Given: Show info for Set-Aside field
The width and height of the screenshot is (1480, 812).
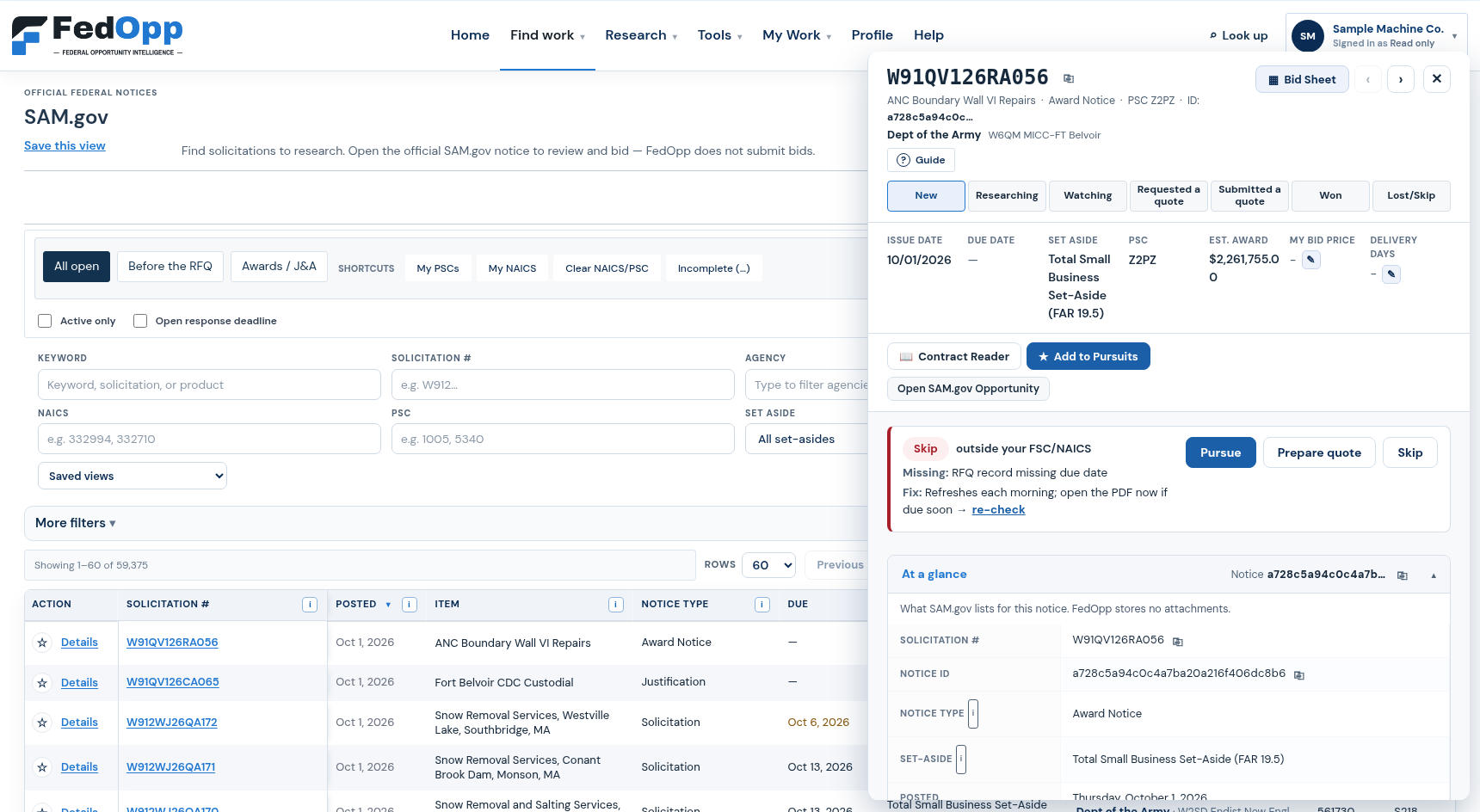Looking at the screenshot, I should tap(961, 759).
